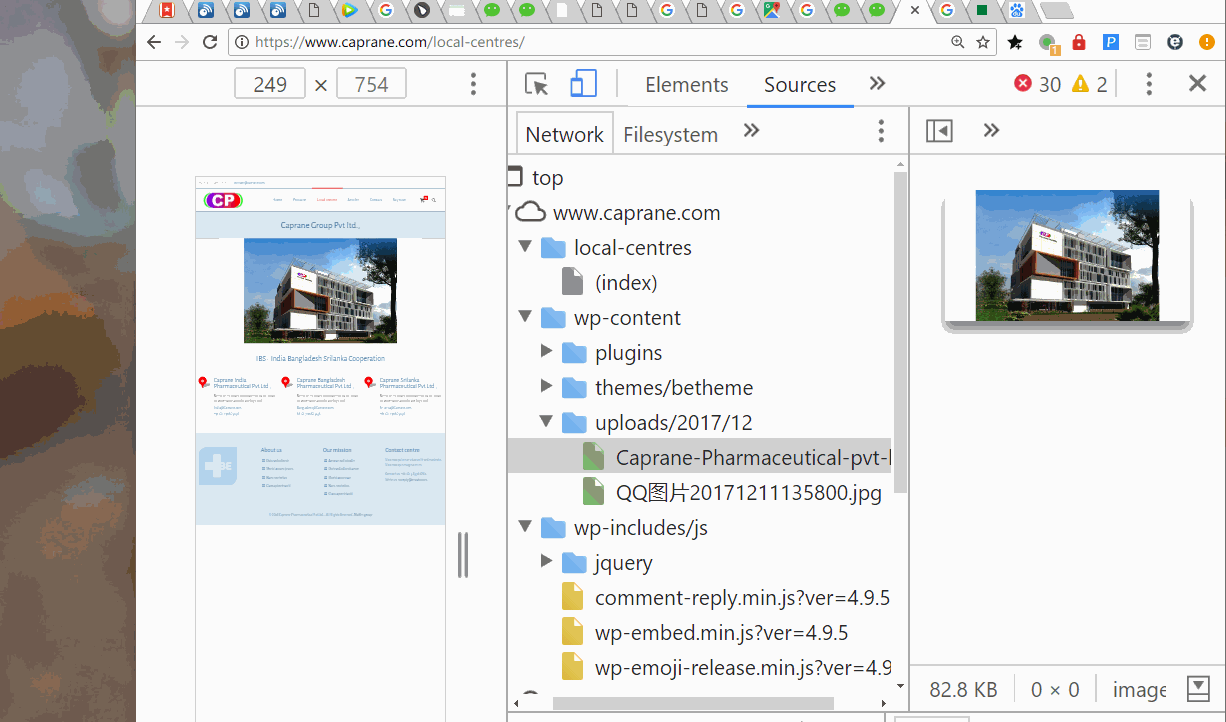Click the reload page button

(210, 42)
